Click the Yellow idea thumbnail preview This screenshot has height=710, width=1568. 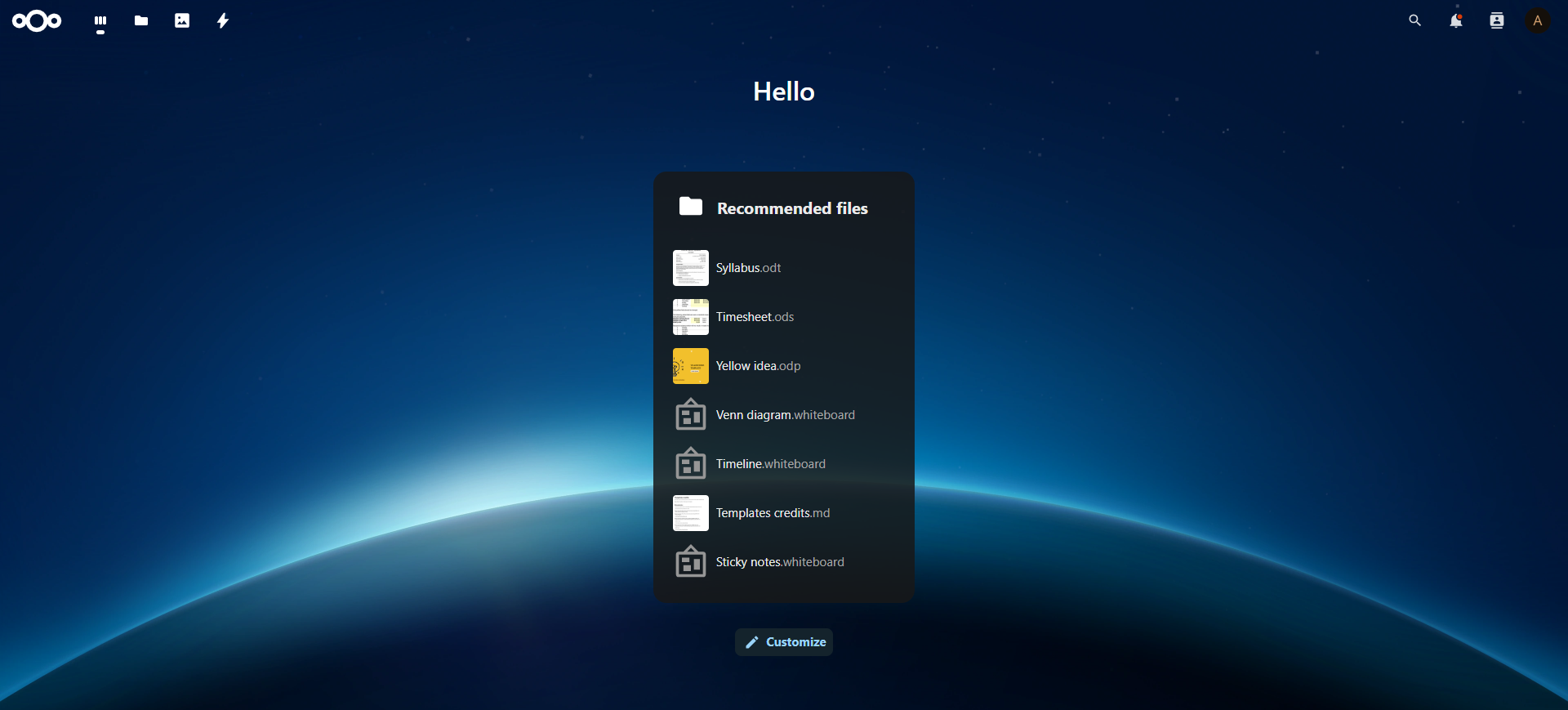(691, 366)
